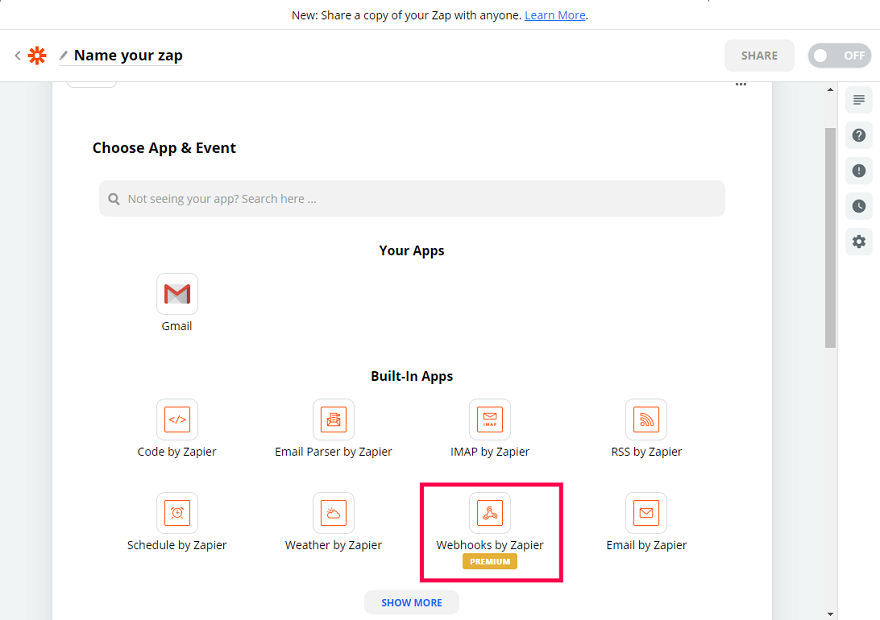Click the IMAP by Zapier label
Image resolution: width=880 pixels, height=620 pixels.
pos(490,452)
